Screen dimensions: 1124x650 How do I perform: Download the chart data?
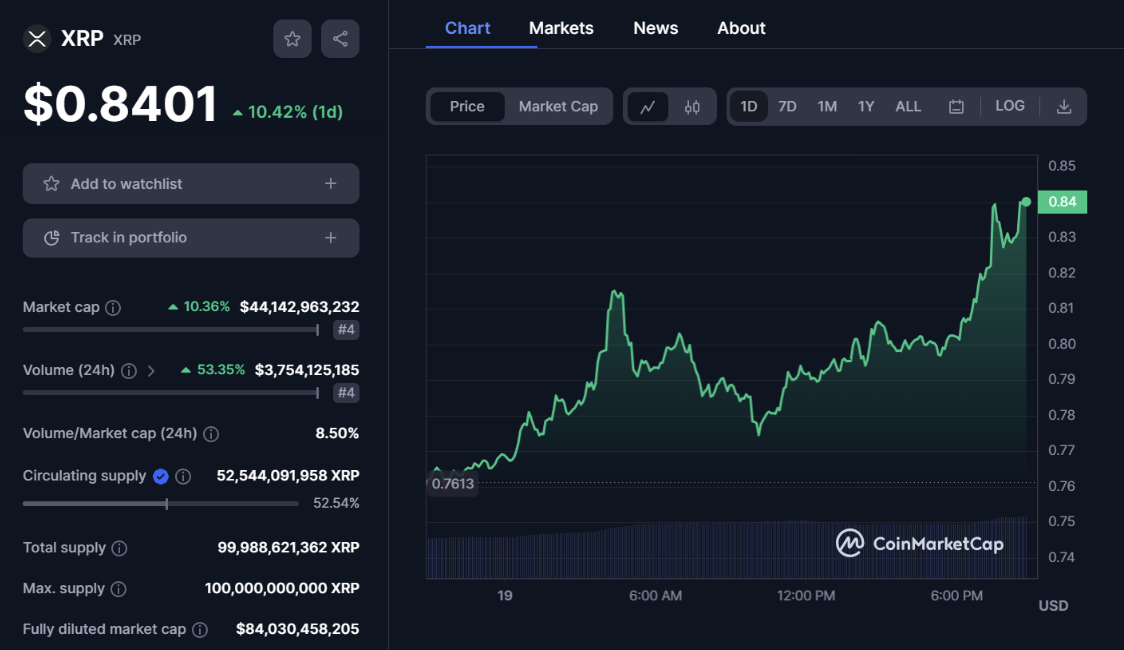click(1064, 107)
